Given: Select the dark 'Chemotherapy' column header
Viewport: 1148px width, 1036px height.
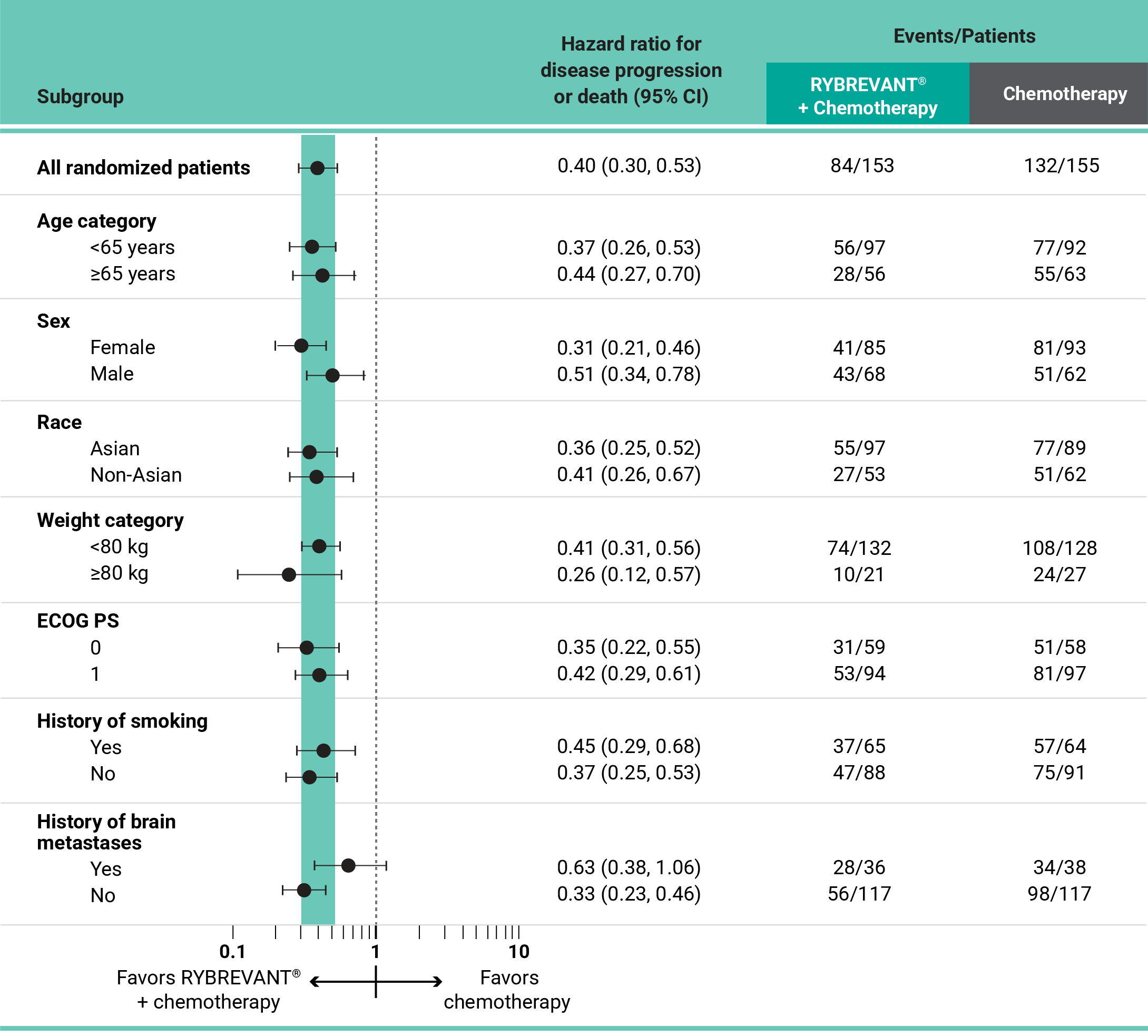Looking at the screenshot, I should point(1058,94).
